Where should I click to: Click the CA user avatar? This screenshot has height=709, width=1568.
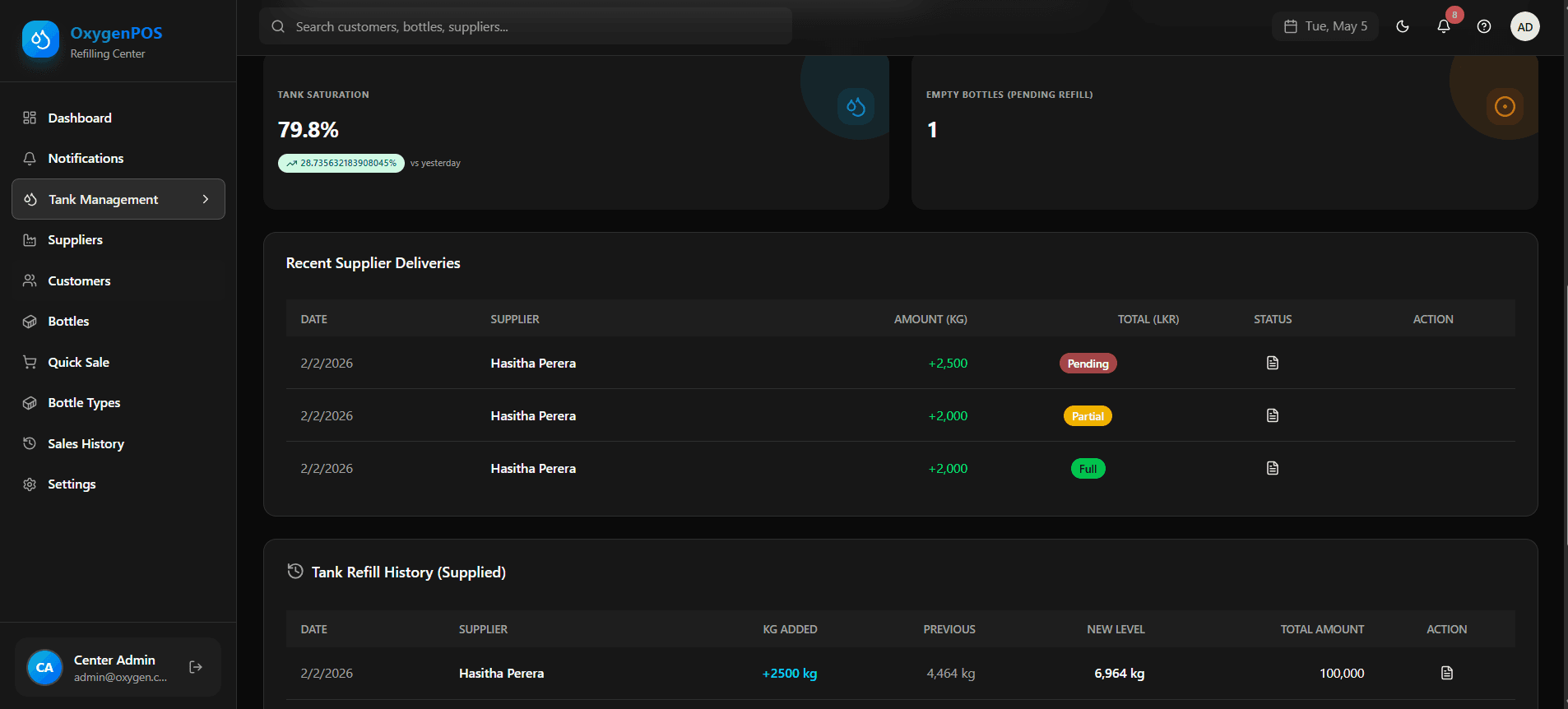[x=44, y=667]
